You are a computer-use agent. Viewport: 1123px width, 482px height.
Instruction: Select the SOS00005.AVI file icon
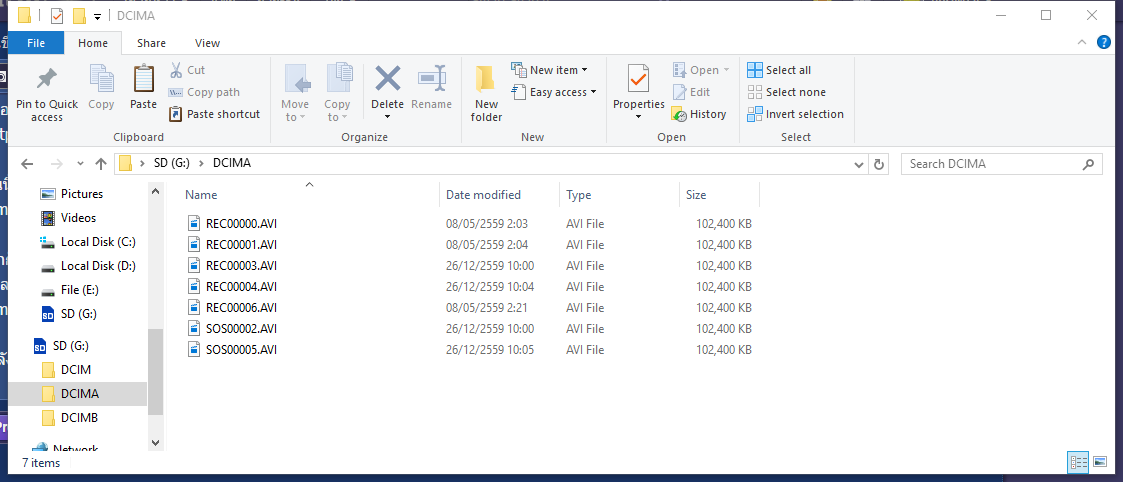tap(193, 350)
